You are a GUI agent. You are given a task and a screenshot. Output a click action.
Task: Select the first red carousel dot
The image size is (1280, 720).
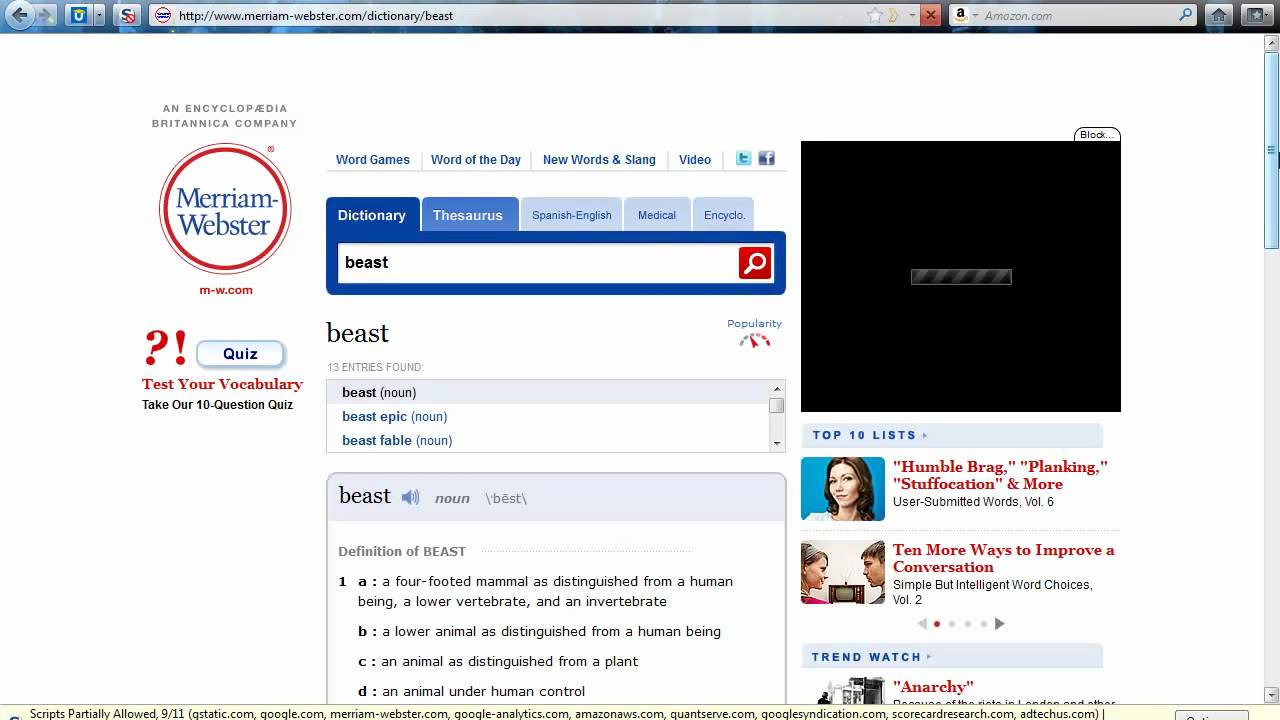(937, 624)
